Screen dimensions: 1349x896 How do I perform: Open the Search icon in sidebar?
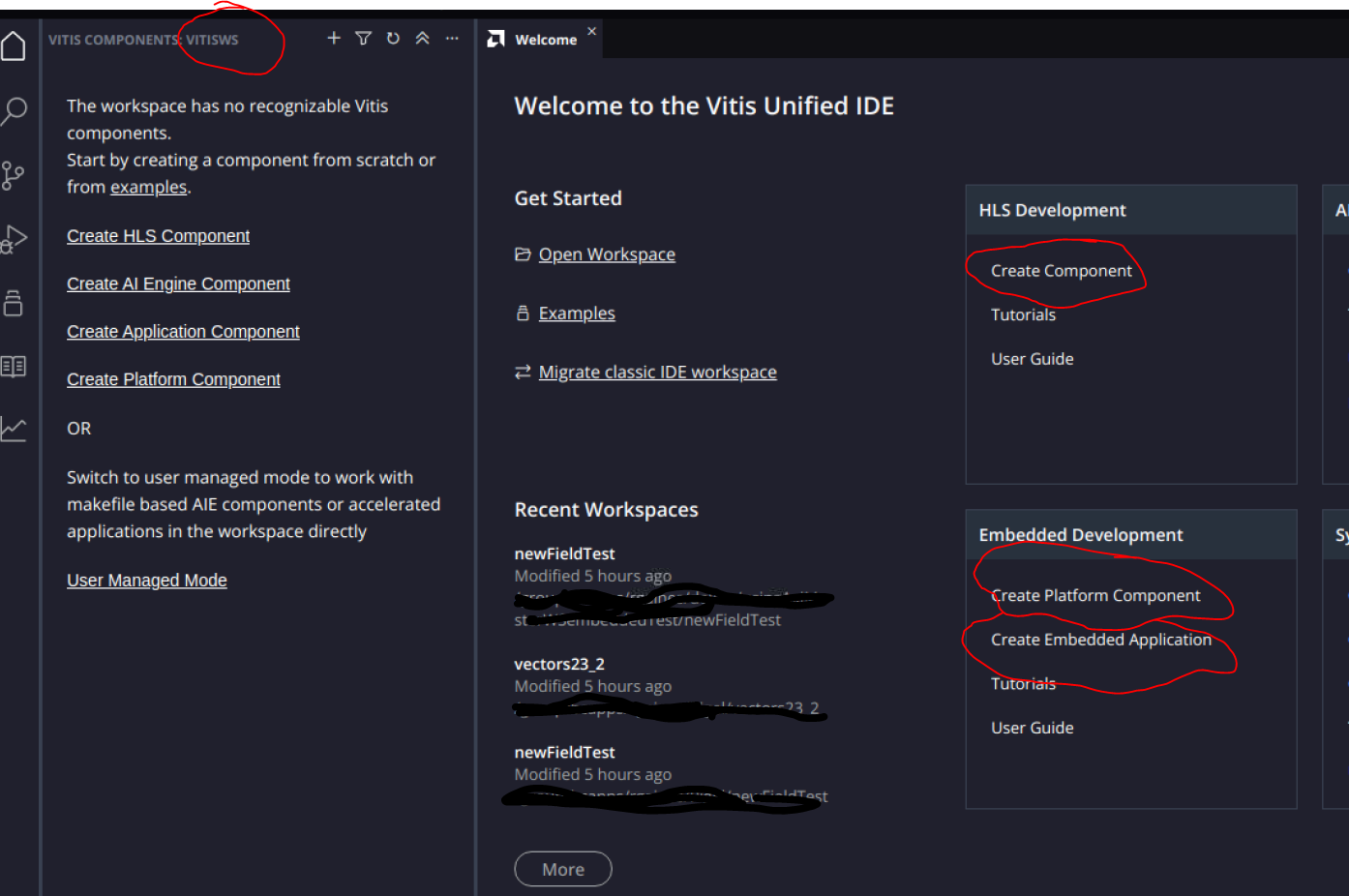(x=14, y=110)
